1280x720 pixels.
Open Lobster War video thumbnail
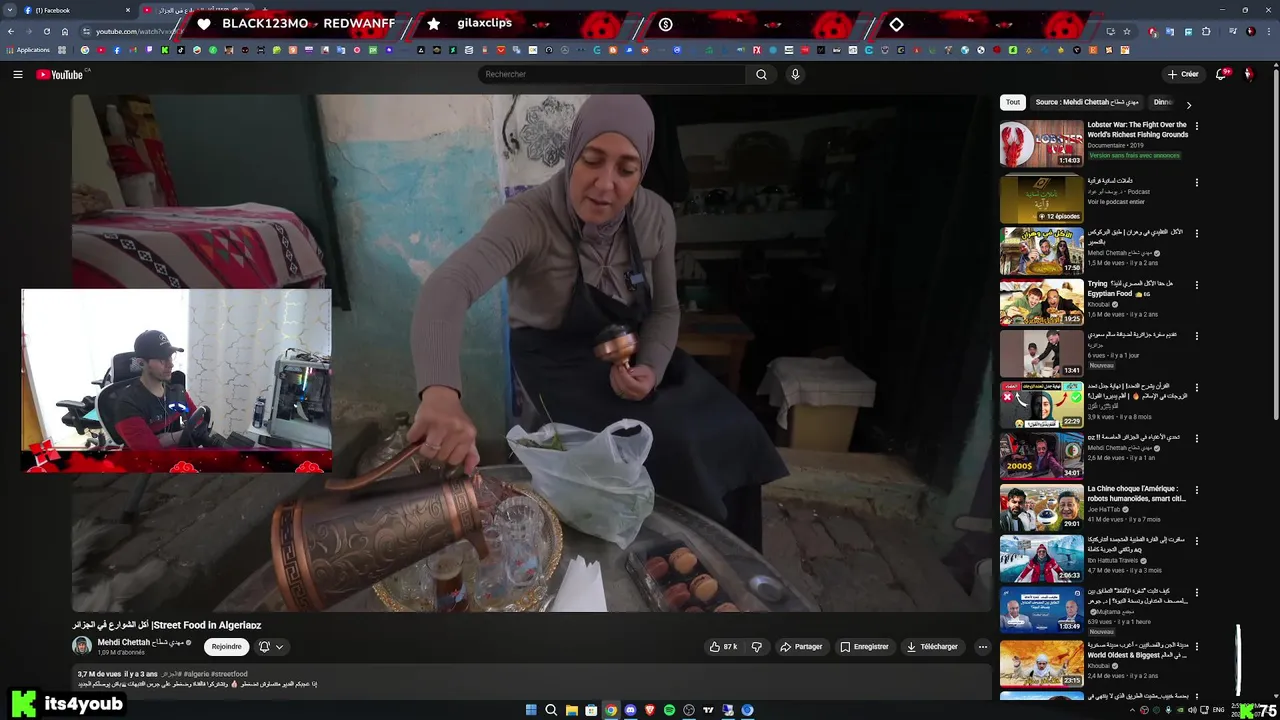pos(1041,144)
